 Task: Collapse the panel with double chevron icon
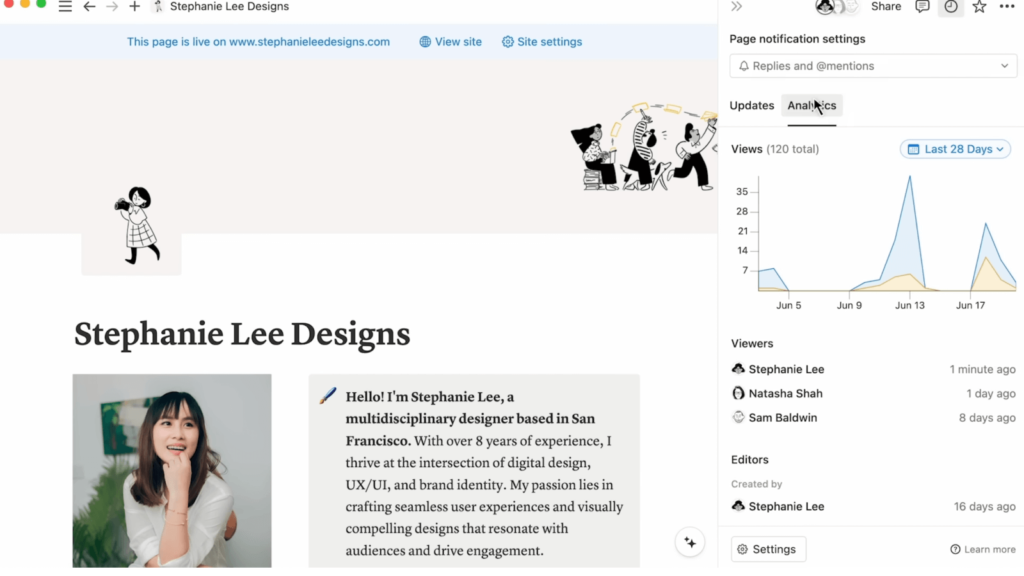coord(737,7)
